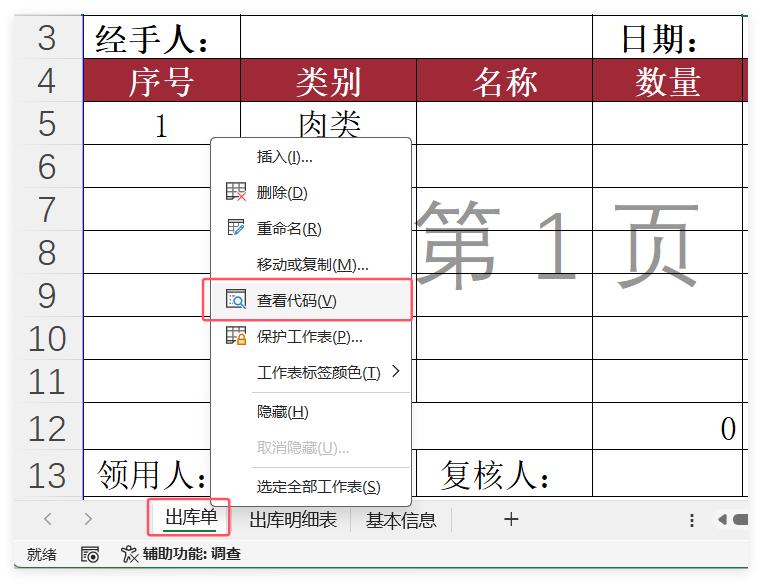Click the 序号 header cell
This screenshot has height=583, width=762.
click(162, 80)
